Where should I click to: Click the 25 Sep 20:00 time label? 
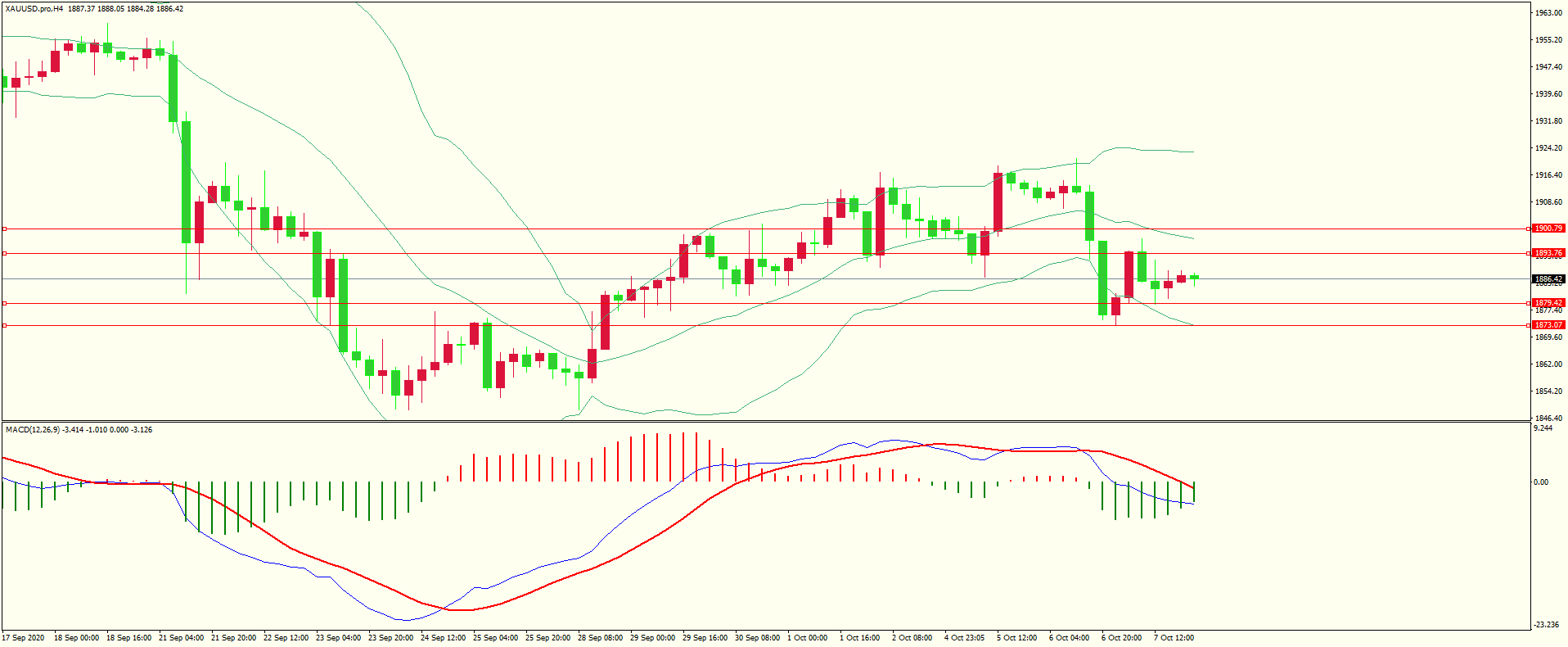click(x=547, y=638)
